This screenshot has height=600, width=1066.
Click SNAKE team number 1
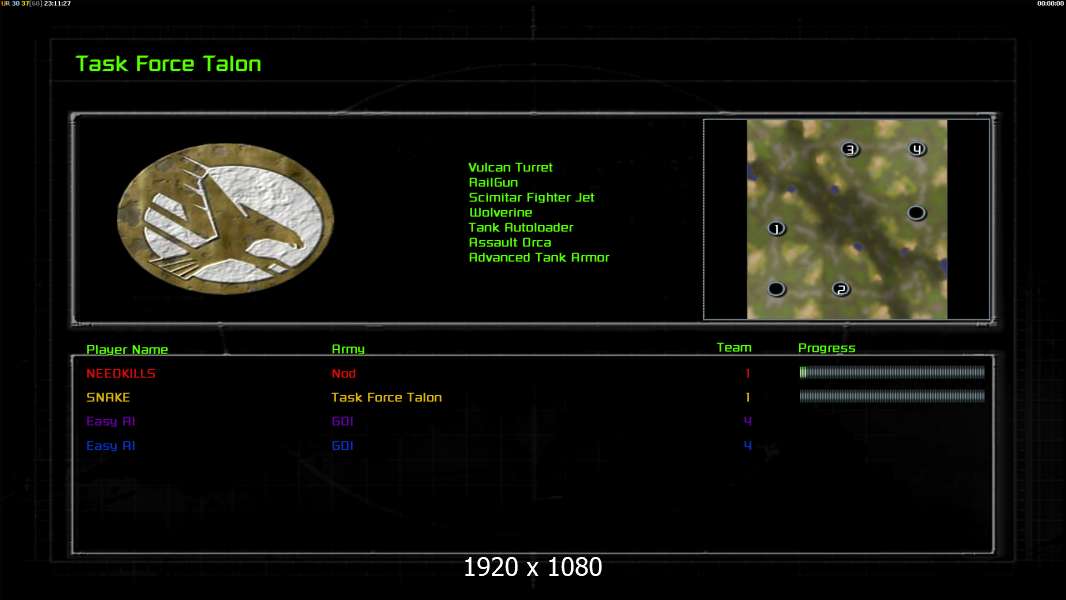point(748,397)
